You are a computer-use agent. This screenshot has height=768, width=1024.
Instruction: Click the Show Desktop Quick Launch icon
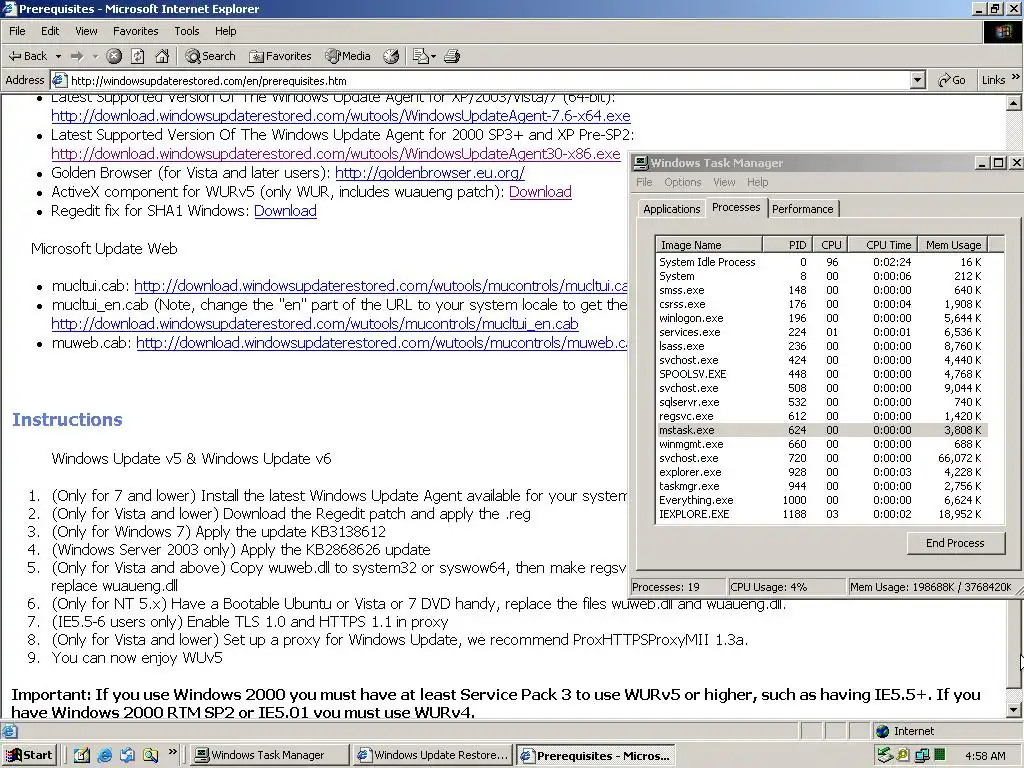(82, 755)
